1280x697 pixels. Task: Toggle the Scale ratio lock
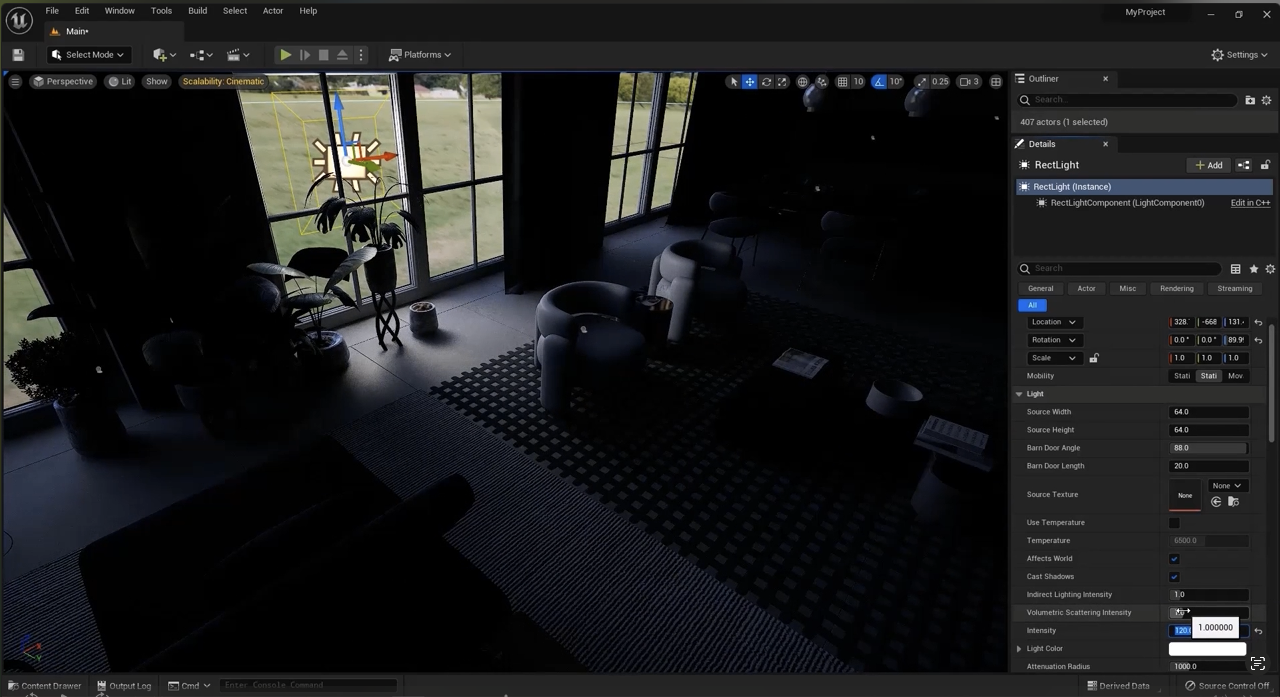click(1094, 358)
